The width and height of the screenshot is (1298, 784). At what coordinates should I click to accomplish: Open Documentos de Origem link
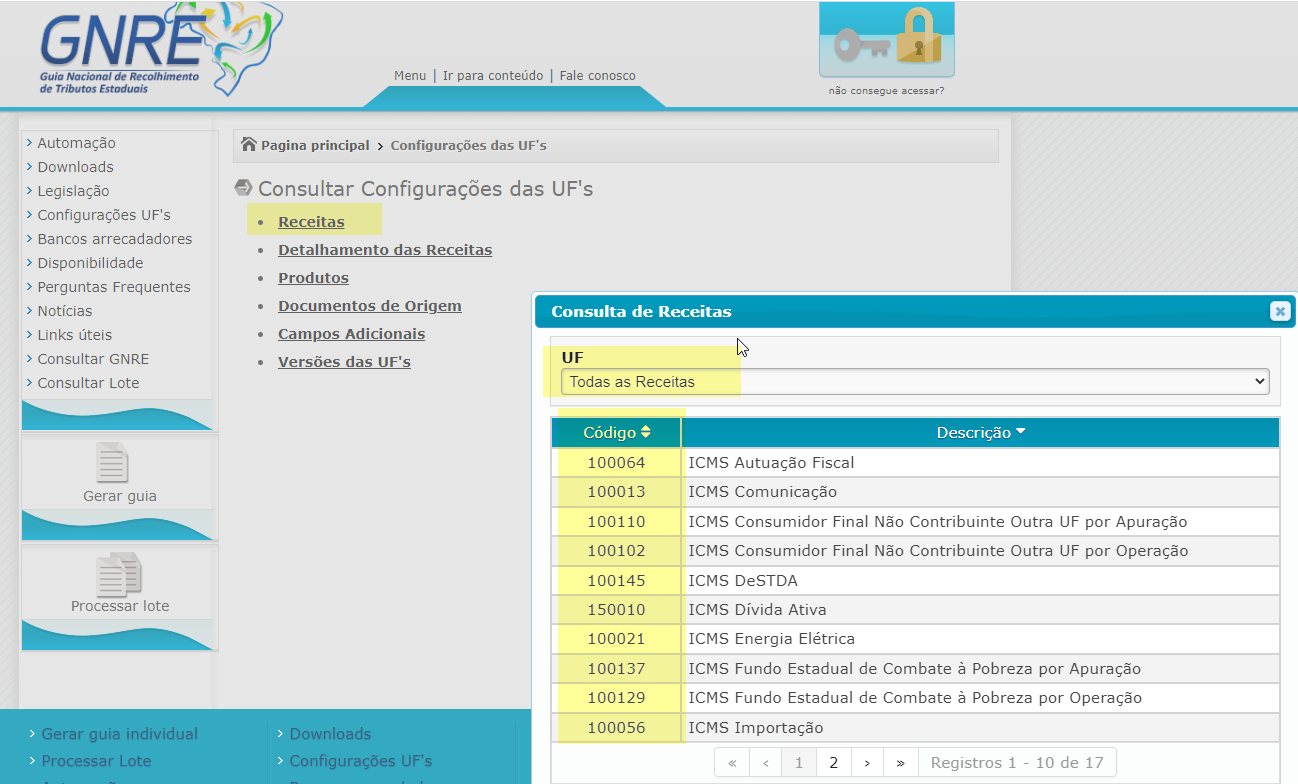coord(370,306)
